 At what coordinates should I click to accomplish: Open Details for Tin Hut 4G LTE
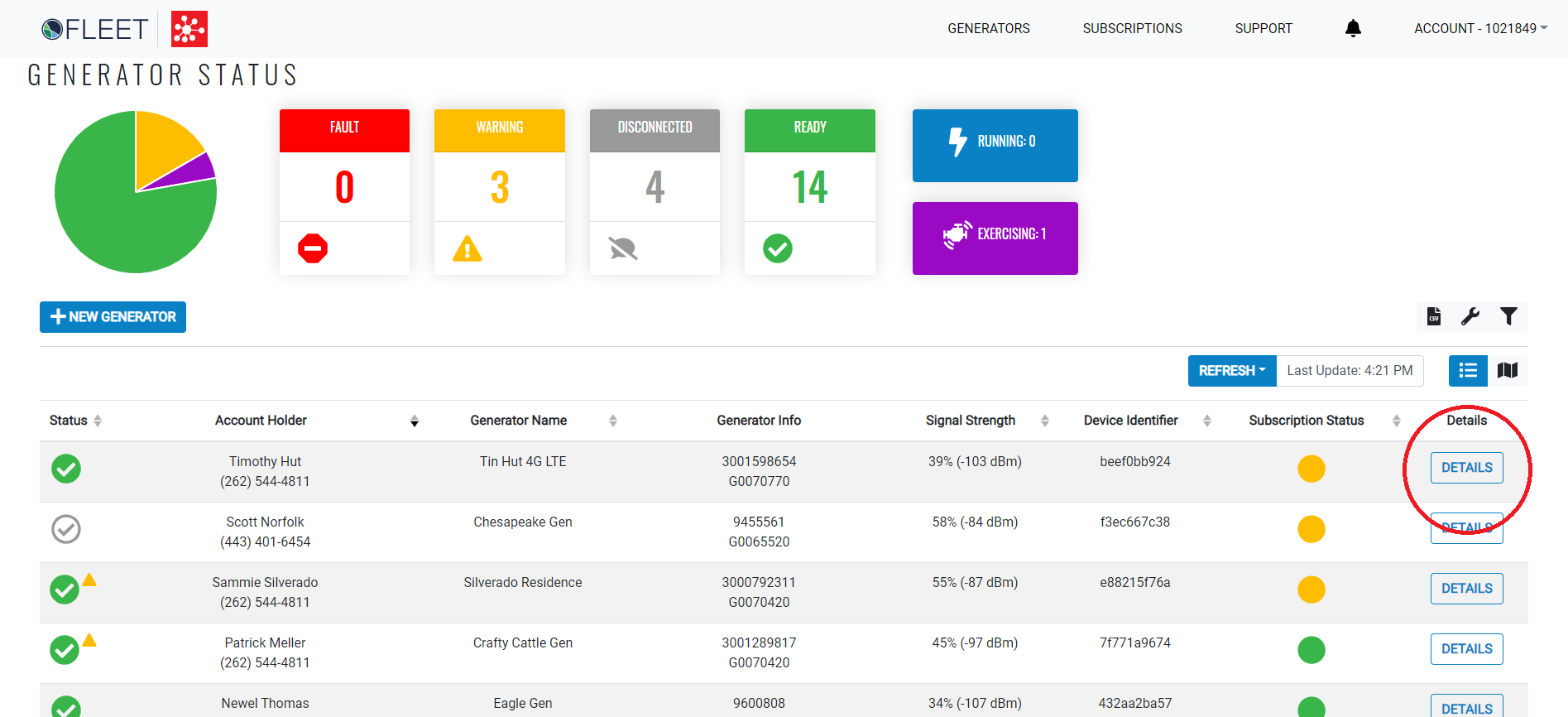(1466, 468)
